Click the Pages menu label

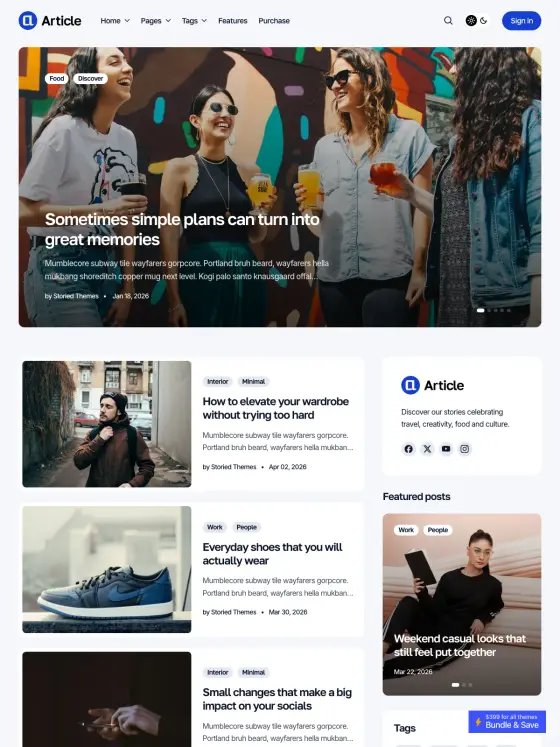pyautogui.click(x=151, y=21)
